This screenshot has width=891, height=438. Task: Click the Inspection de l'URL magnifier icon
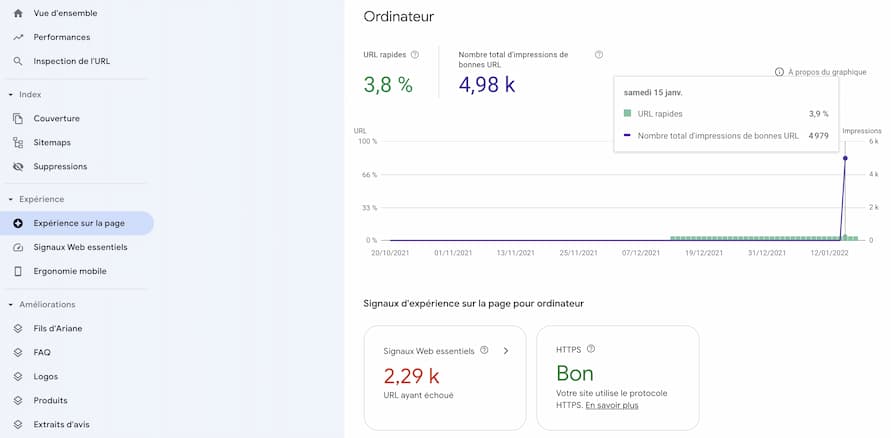click(x=18, y=61)
